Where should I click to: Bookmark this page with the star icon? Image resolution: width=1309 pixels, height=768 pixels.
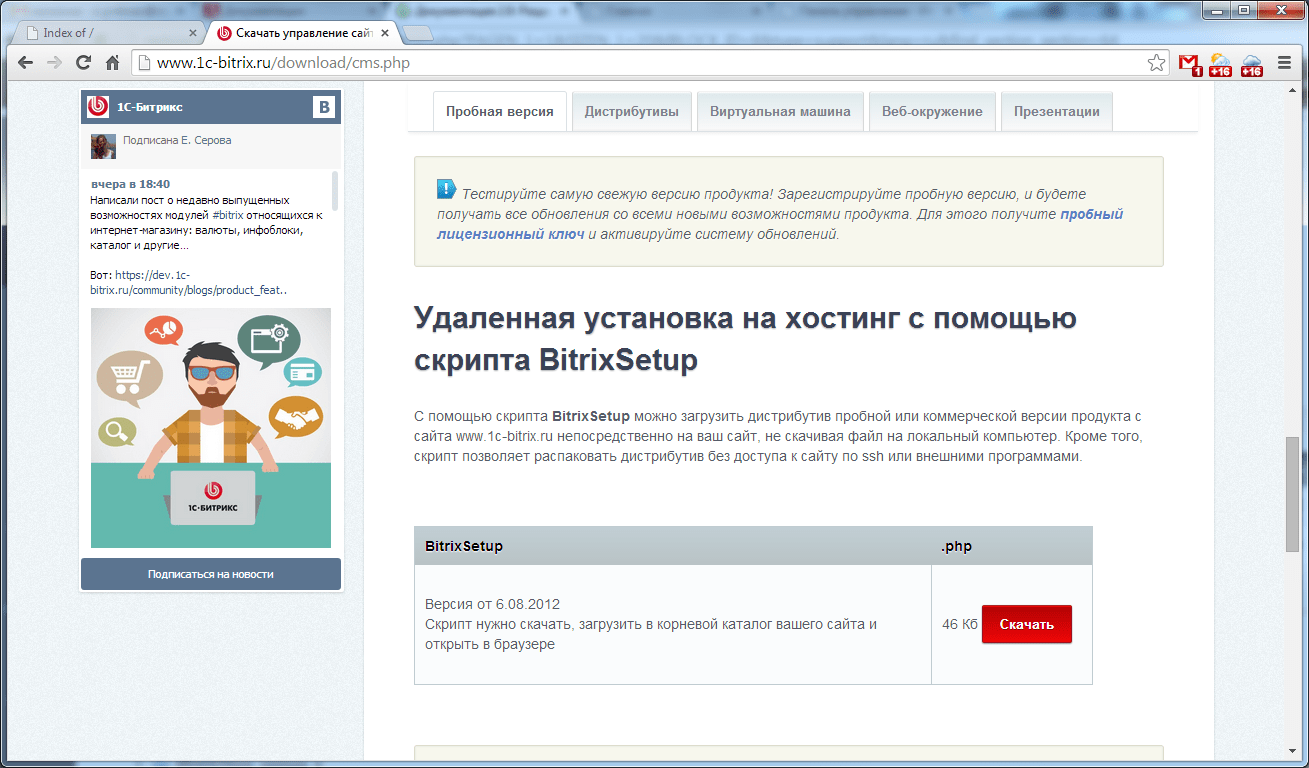pos(1156,63)
